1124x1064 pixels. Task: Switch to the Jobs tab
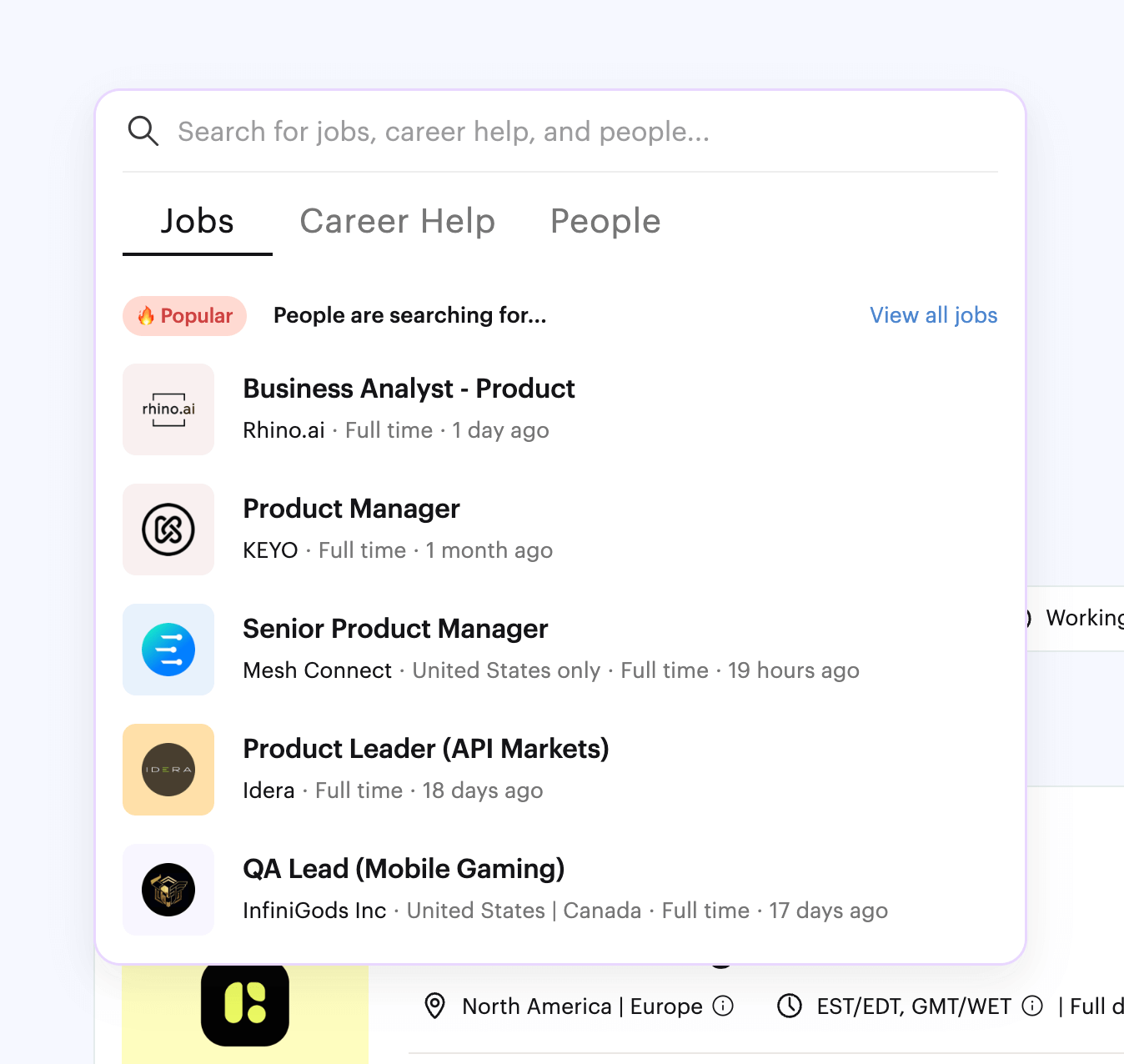point(198,222)
